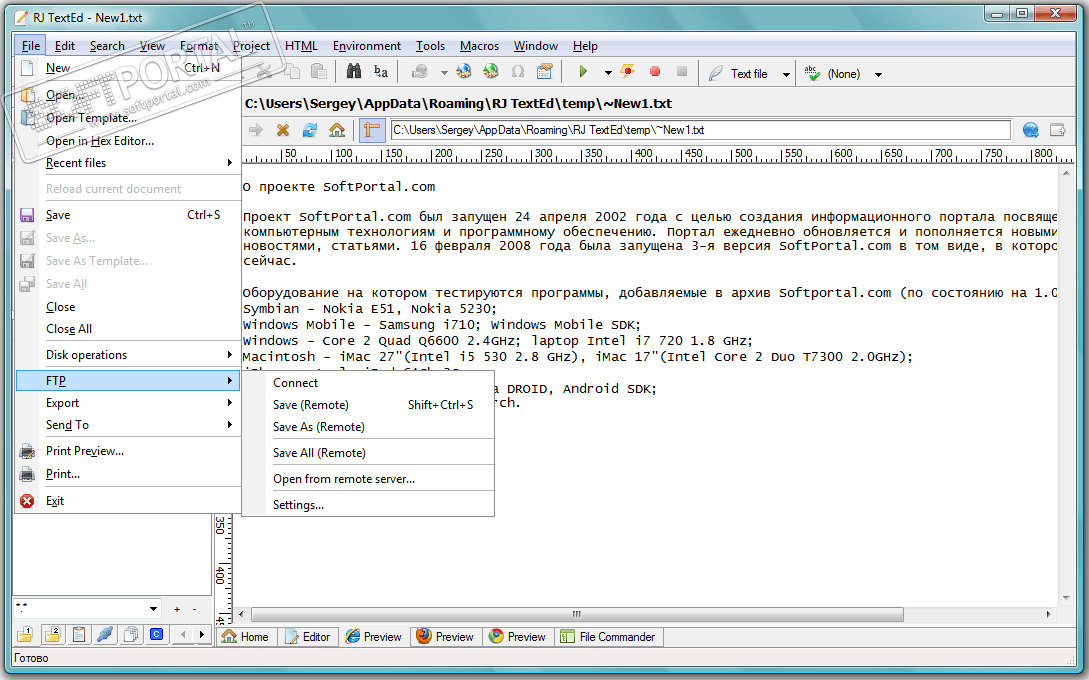The height and width of the screenshot is (680, 1089).
Task: Click the lightning record macro icon
Action: [628, 72]
